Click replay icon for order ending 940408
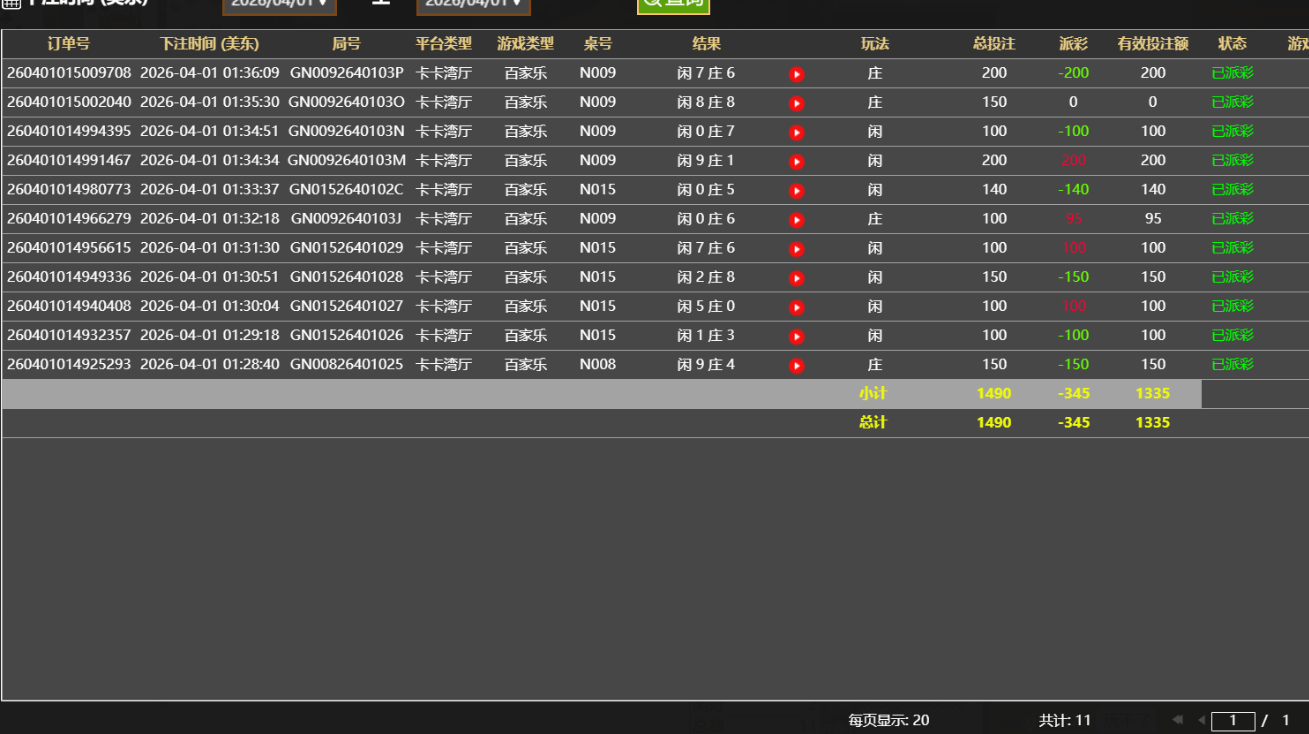The height and width of the screenshot is (734, 1309). pos(796,306)
